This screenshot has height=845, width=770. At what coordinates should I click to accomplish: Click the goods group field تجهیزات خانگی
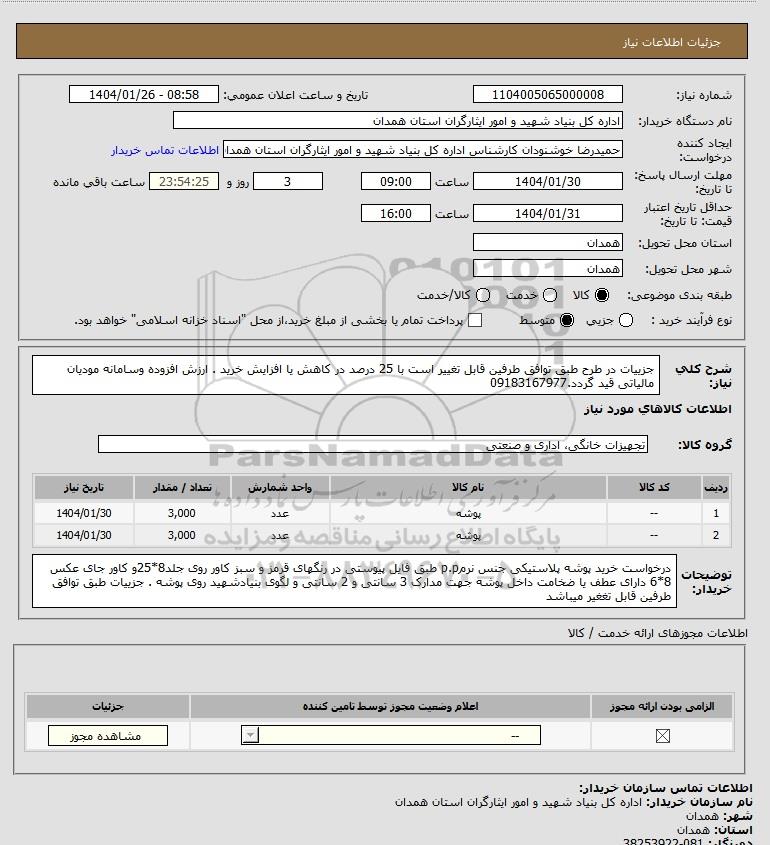click(x=373, y=445)
